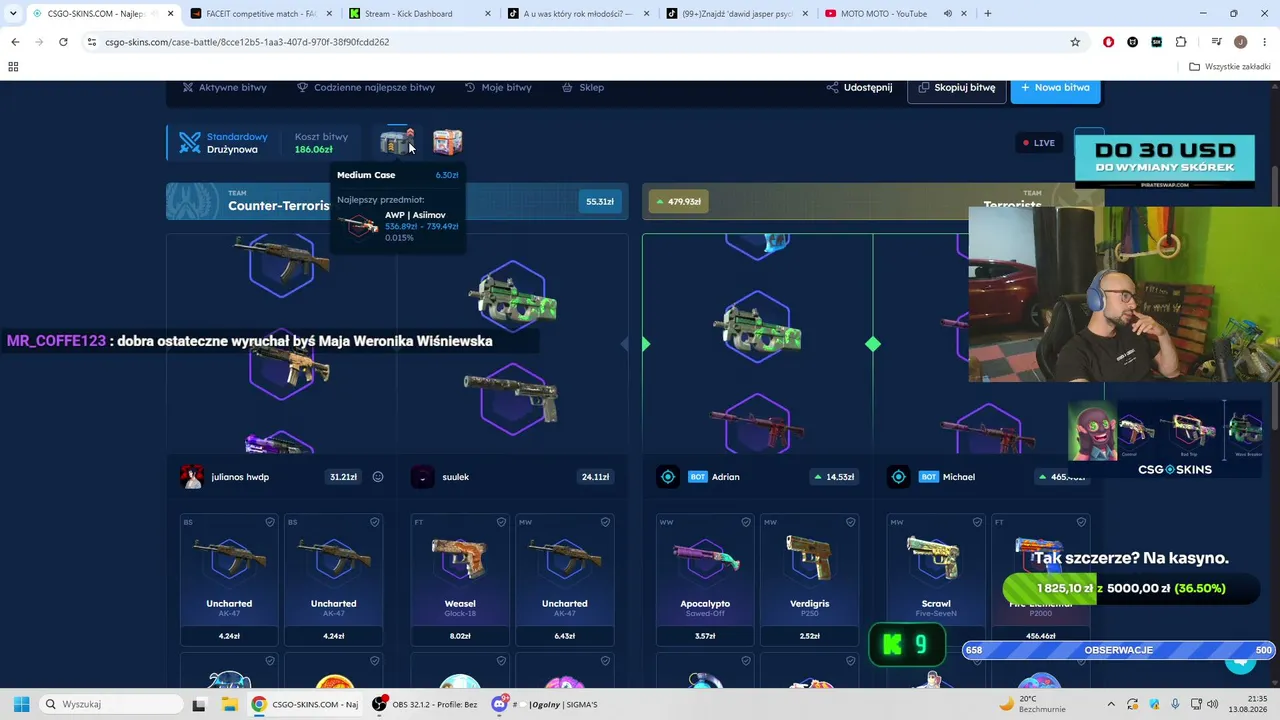Click julianos hwdp 31.21zł balance
The width and height of the screenshot is (1280, 720).
(x=343, y=477)
